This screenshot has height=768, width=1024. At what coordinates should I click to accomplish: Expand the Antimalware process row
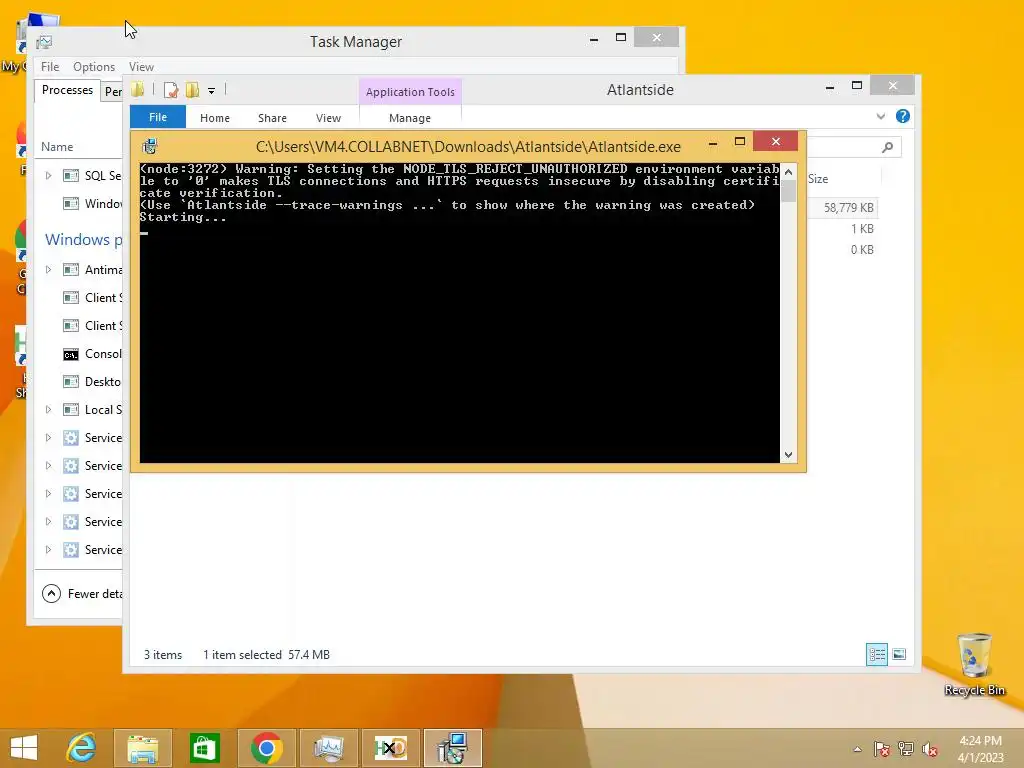(x=48, y=270)
